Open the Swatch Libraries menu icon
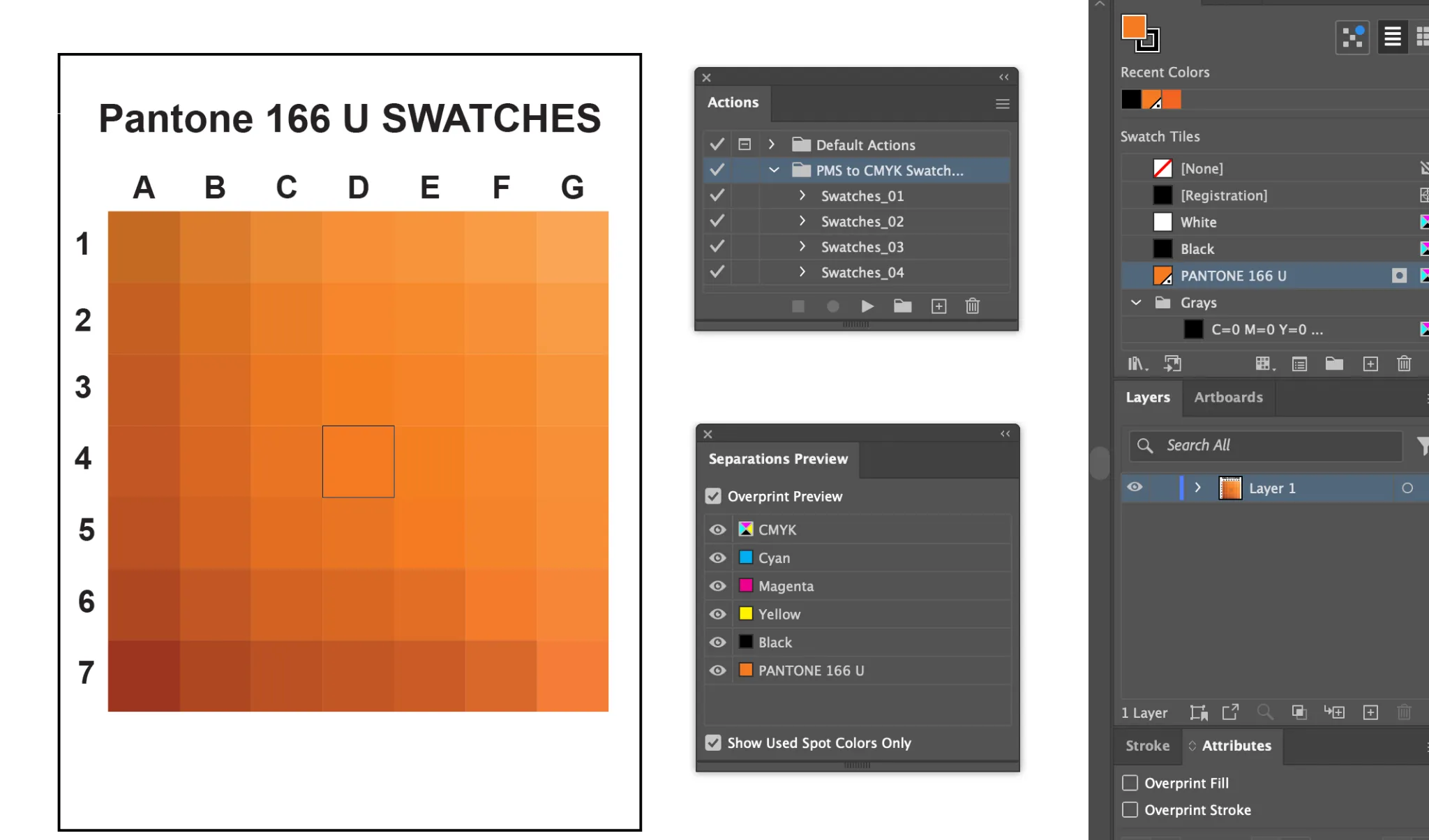Image resolution: width=1429 pixels, height=840 pixels. coord(1137,363)
